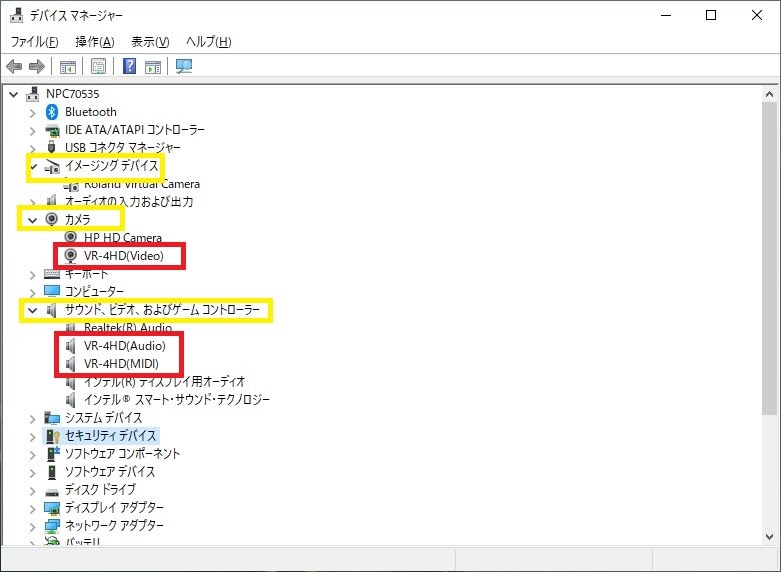Click the ディスプレイ アダプター icon
Screen dimensions: 781x572
pyautogui.click(x=52, y=508)
